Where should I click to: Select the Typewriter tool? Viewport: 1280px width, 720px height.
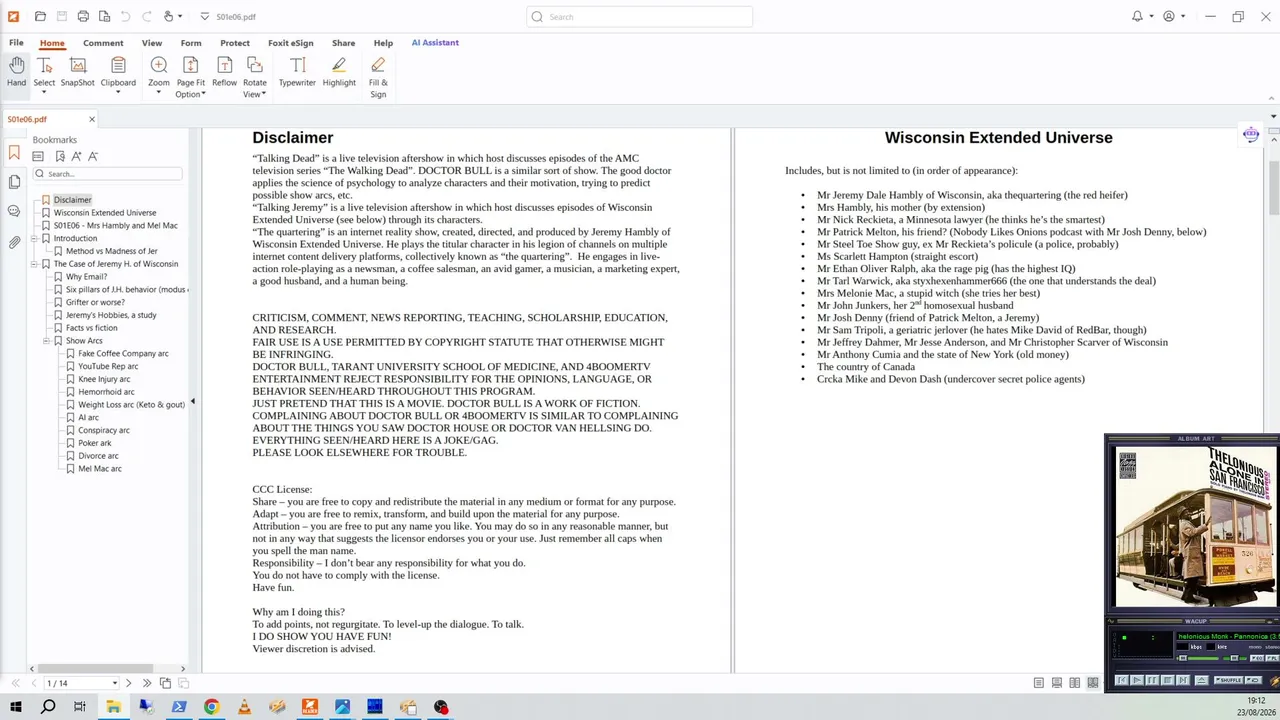tap(297, 72)
